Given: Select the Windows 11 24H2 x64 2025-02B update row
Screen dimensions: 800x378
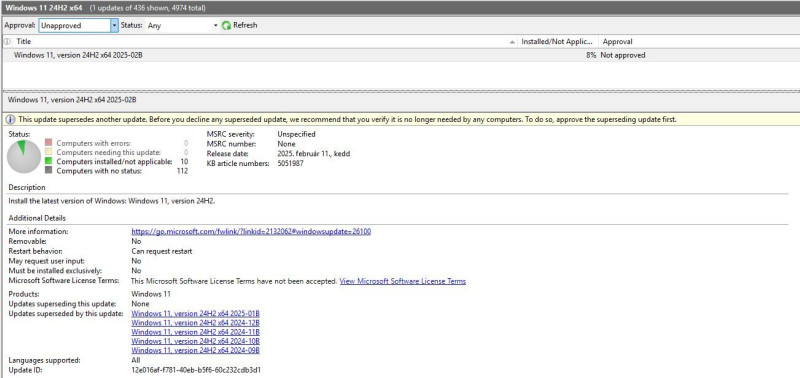Looking at the screenshot, I should [x=401, y=55].
